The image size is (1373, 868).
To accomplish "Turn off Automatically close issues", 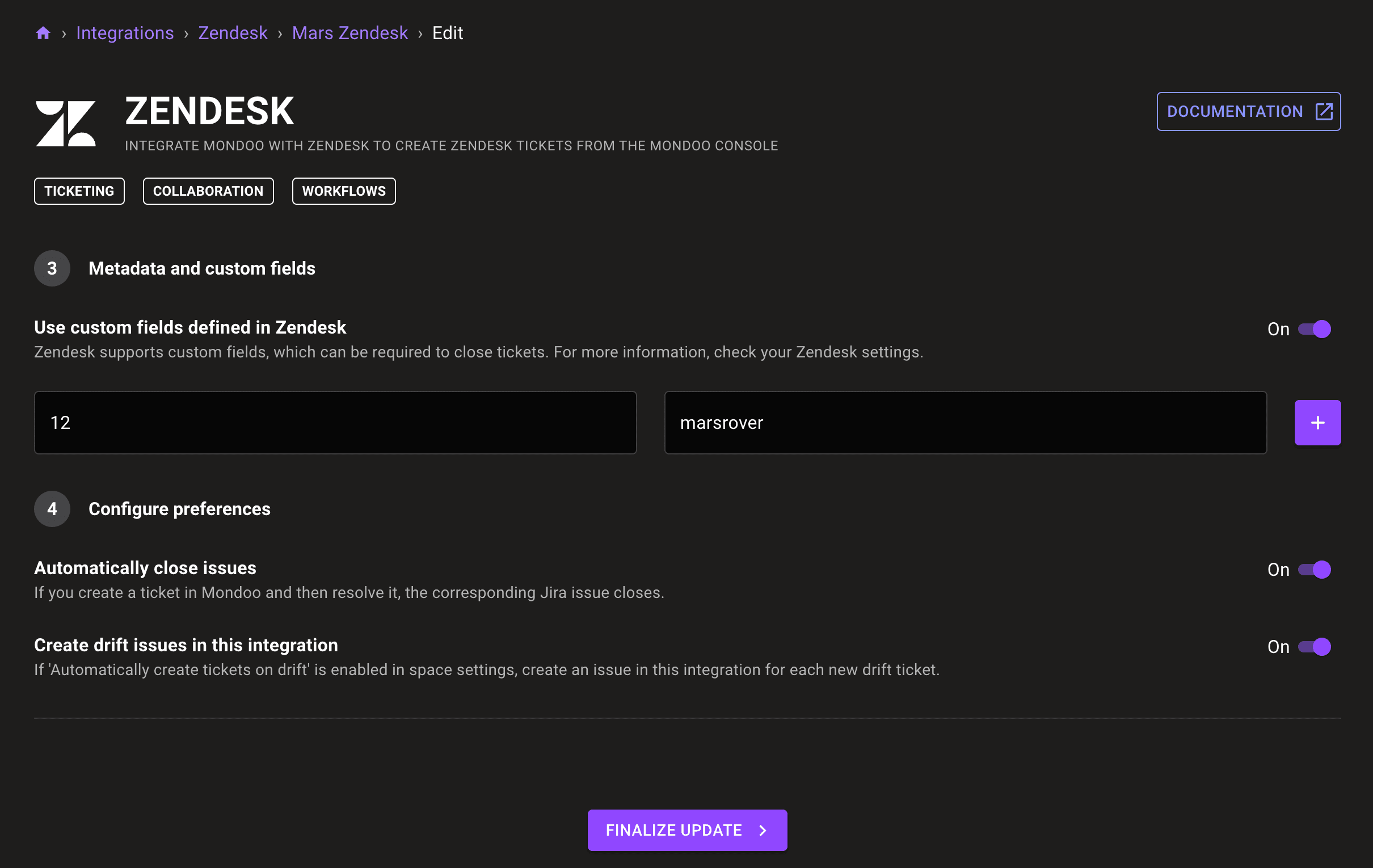I will tap(1315, 569).
